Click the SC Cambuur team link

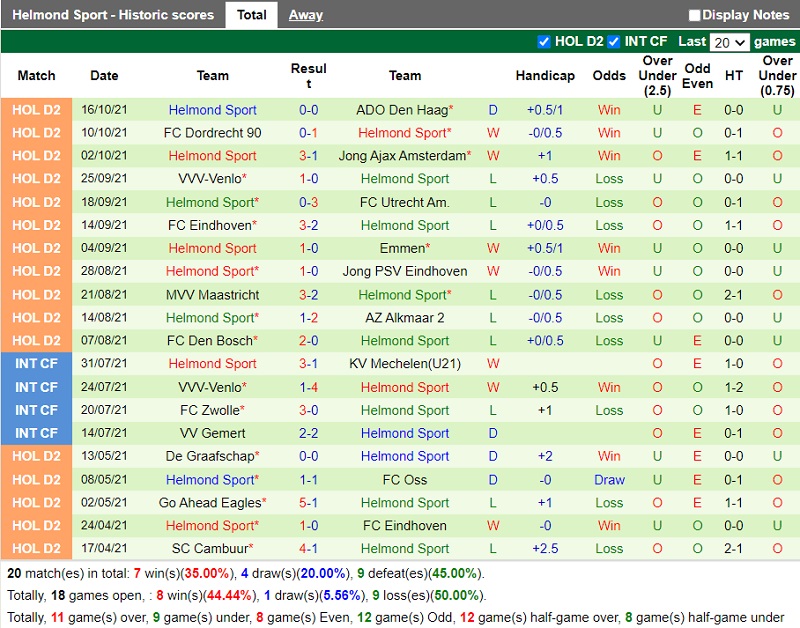pos(213,548)
